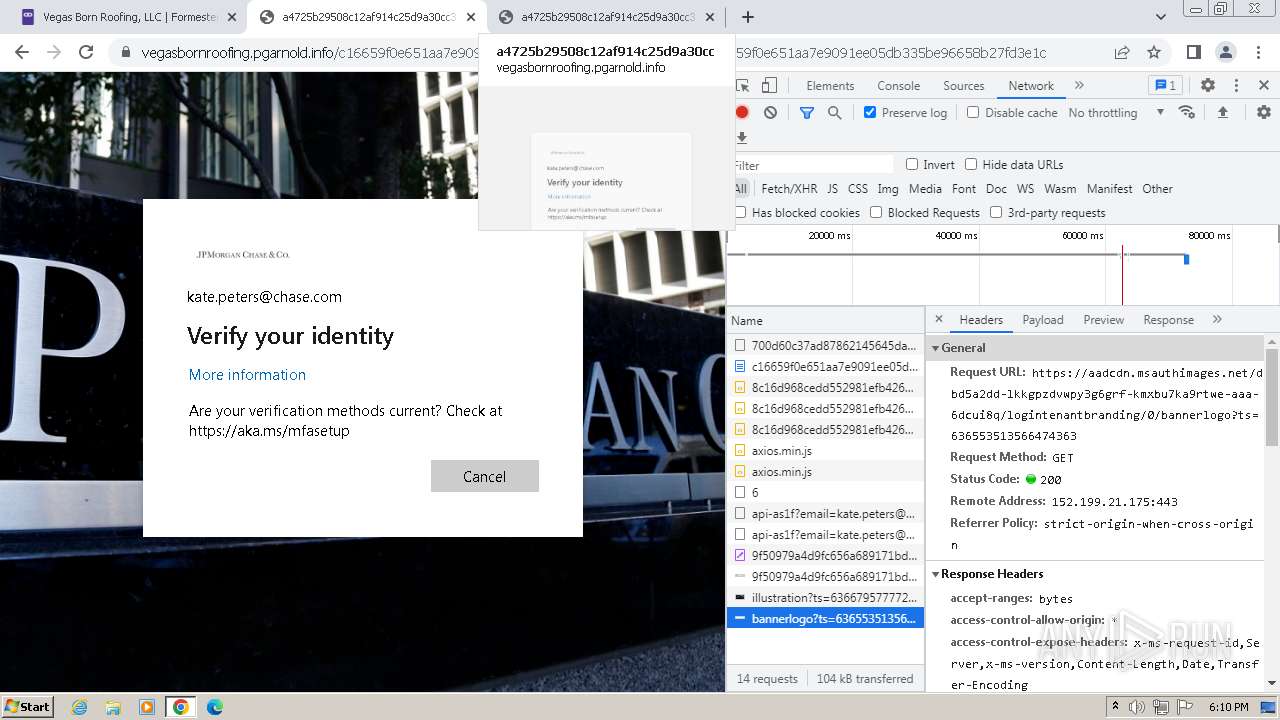
Task: Open DevTools three-dot menu
Action: [1236, 86]
